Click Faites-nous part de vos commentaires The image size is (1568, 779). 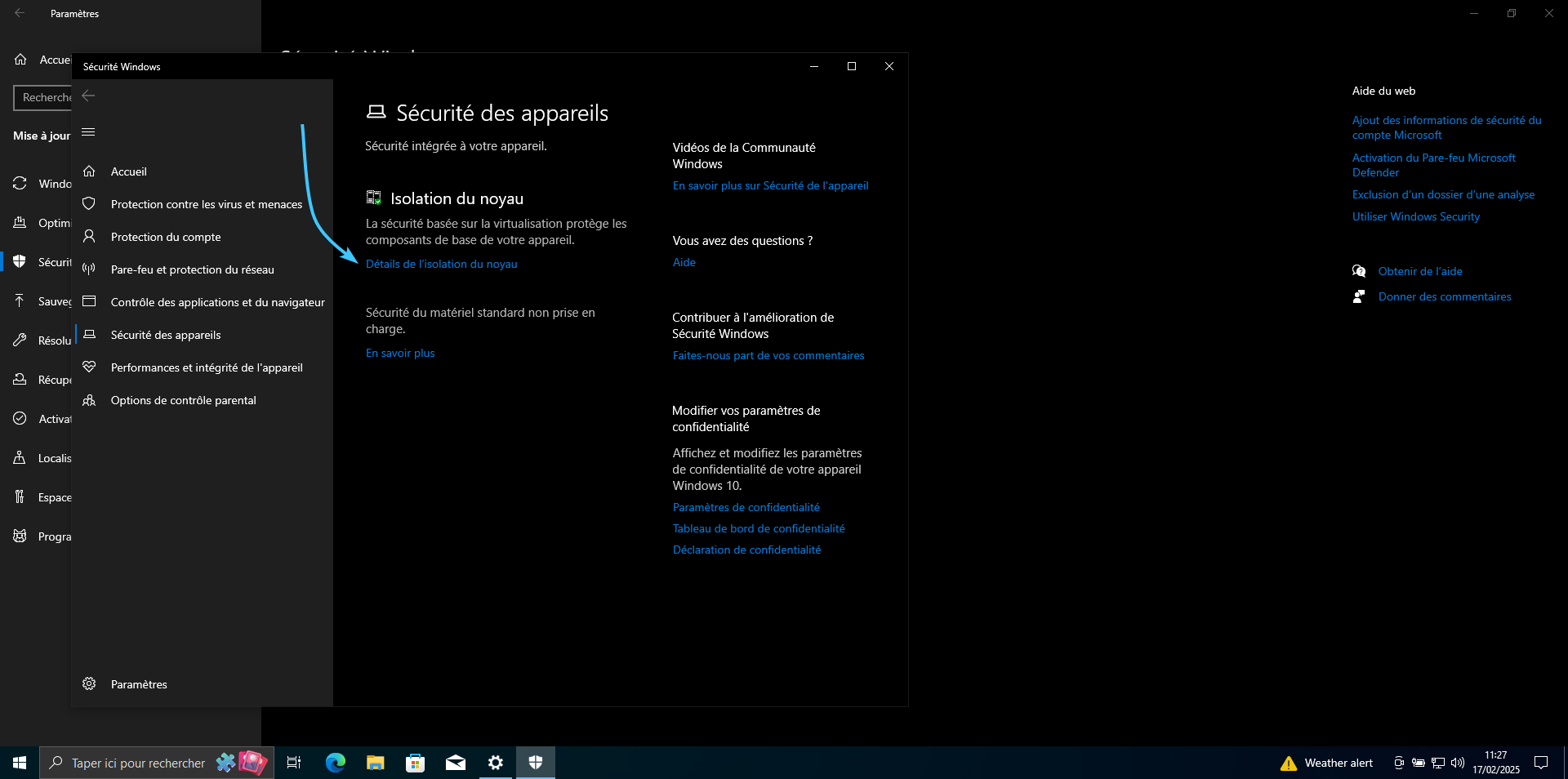768,355
